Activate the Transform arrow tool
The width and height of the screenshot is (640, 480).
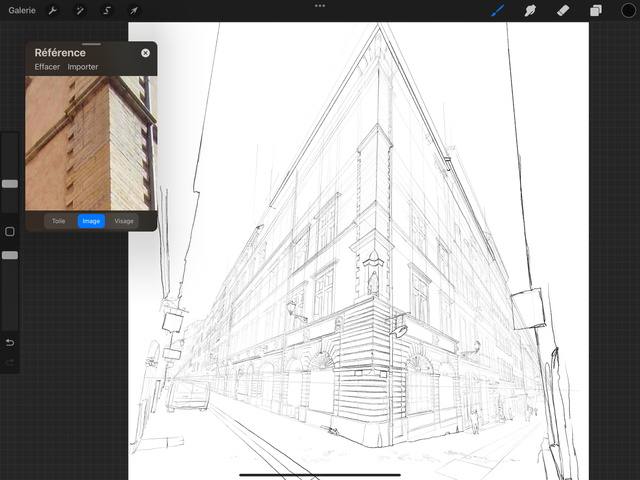coord(134,11)
